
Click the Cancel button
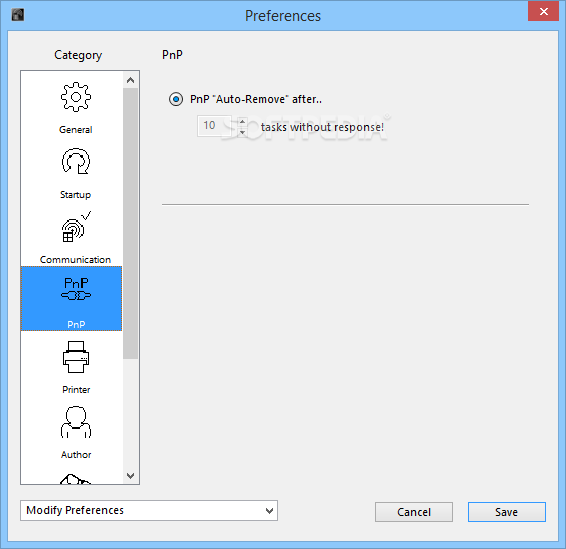[414, 512]
